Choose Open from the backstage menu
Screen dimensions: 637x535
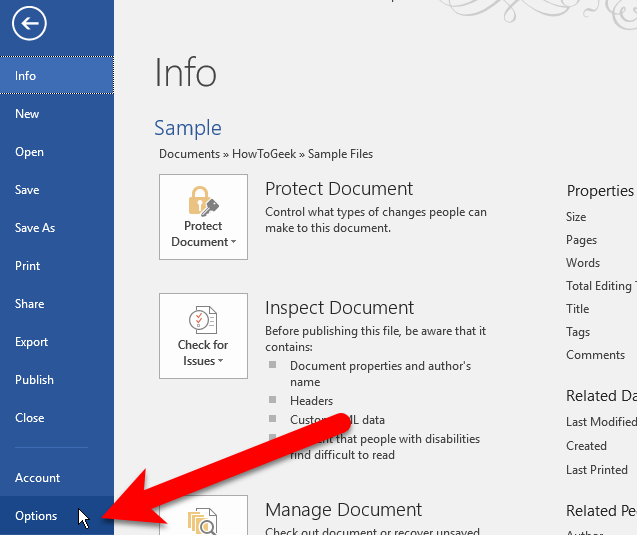tap(29, 152)
